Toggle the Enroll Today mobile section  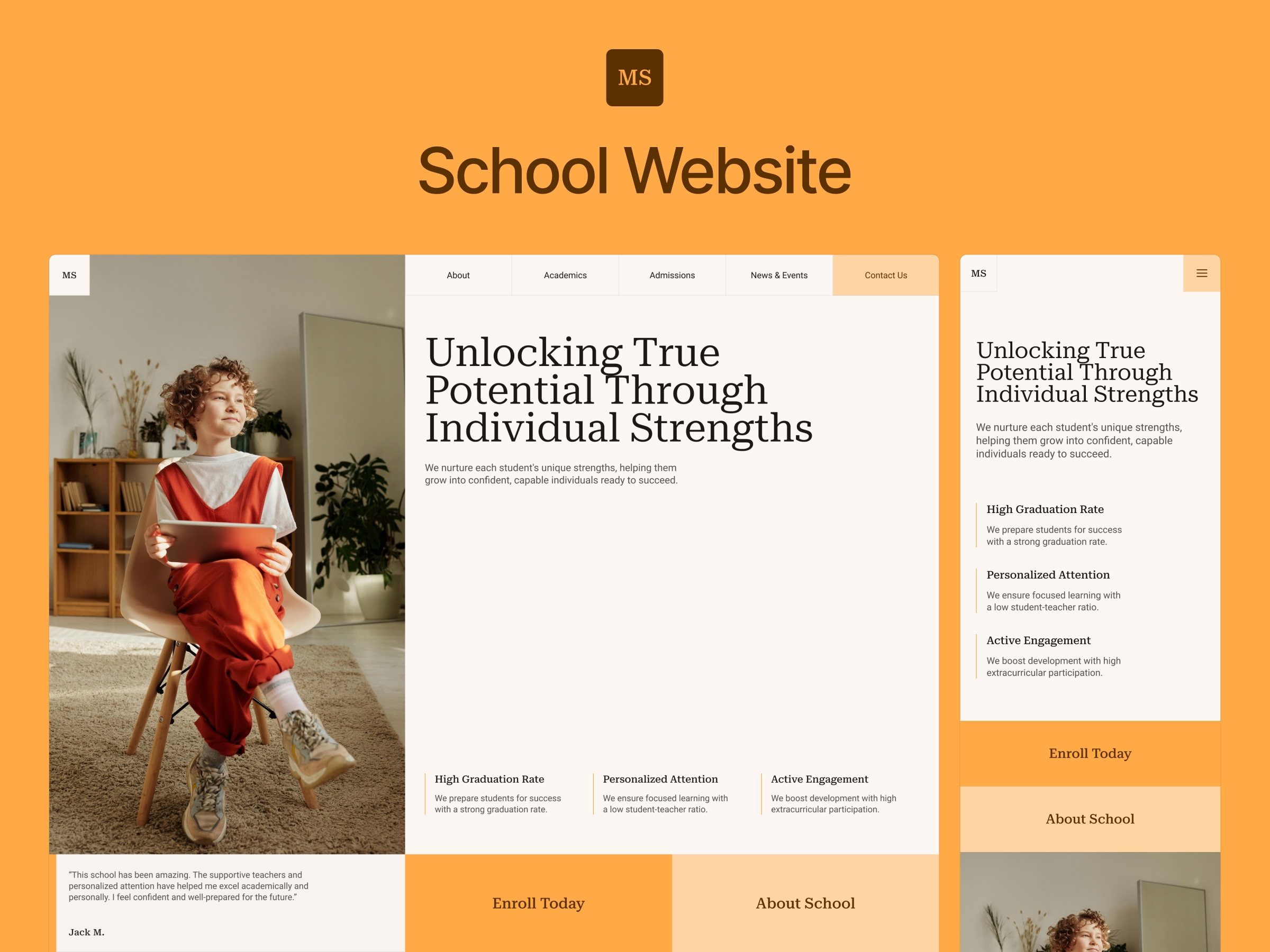tap(1089, 753)
